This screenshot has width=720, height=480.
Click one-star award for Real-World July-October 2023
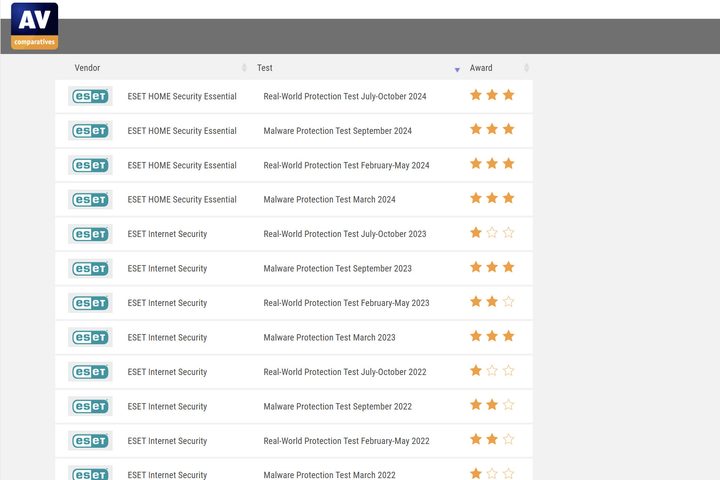[x=492, y=233]
